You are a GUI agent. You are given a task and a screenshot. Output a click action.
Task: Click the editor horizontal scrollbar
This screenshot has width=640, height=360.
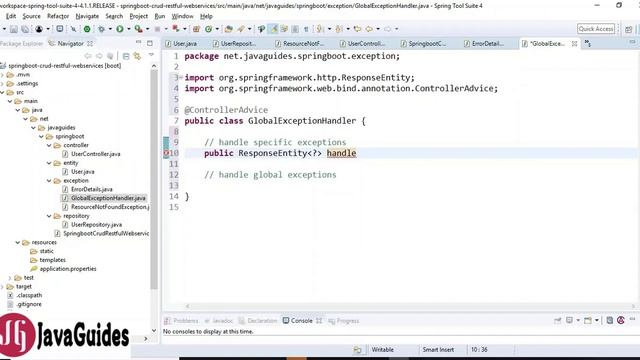pyautogui.click(x=410, y=306)
